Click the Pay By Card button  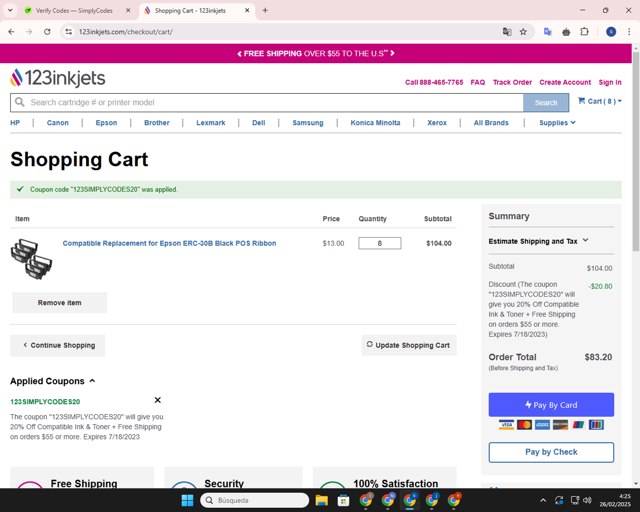tap(551, 405)
